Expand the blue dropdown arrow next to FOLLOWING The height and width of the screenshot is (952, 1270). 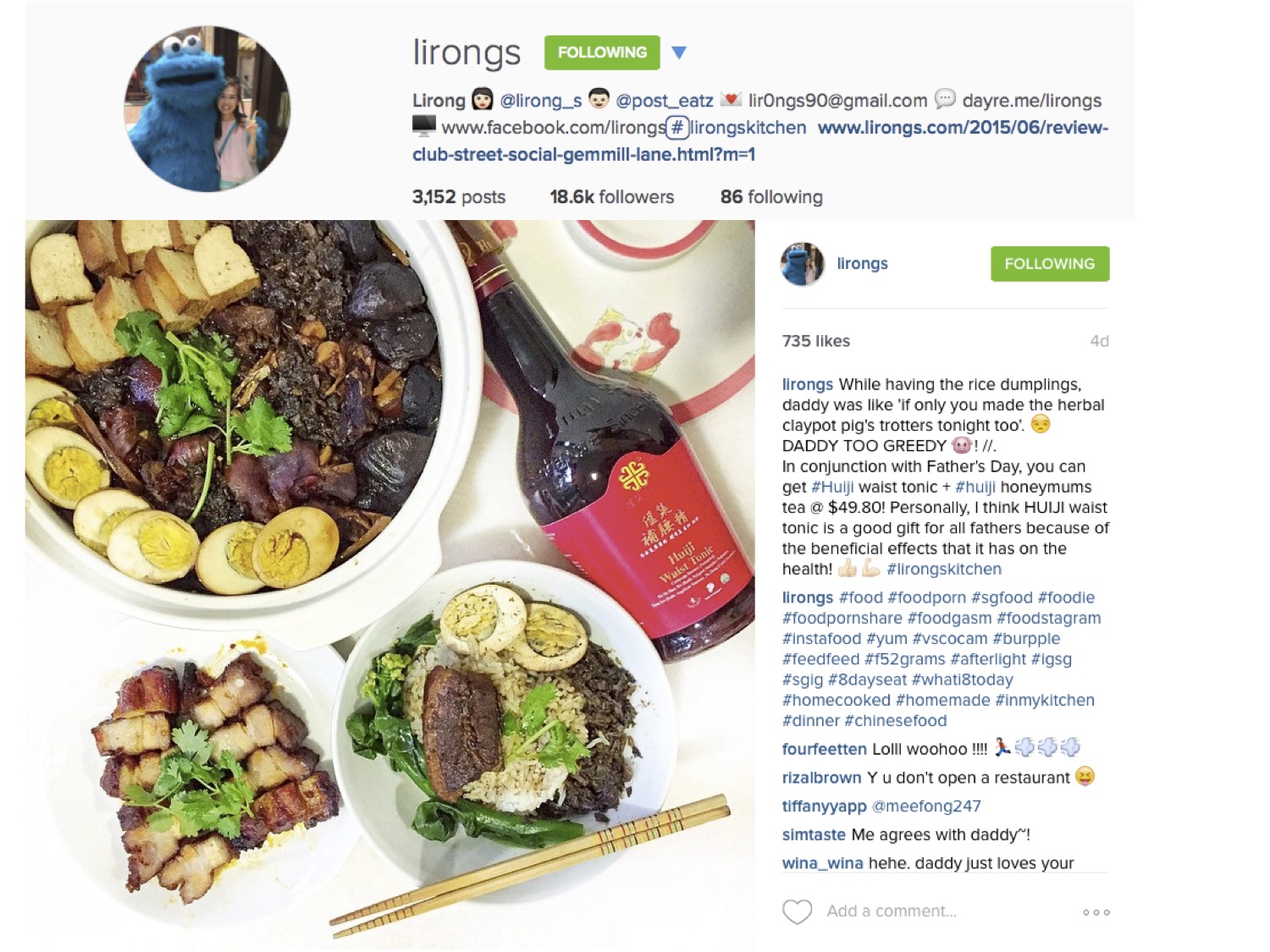679,52
